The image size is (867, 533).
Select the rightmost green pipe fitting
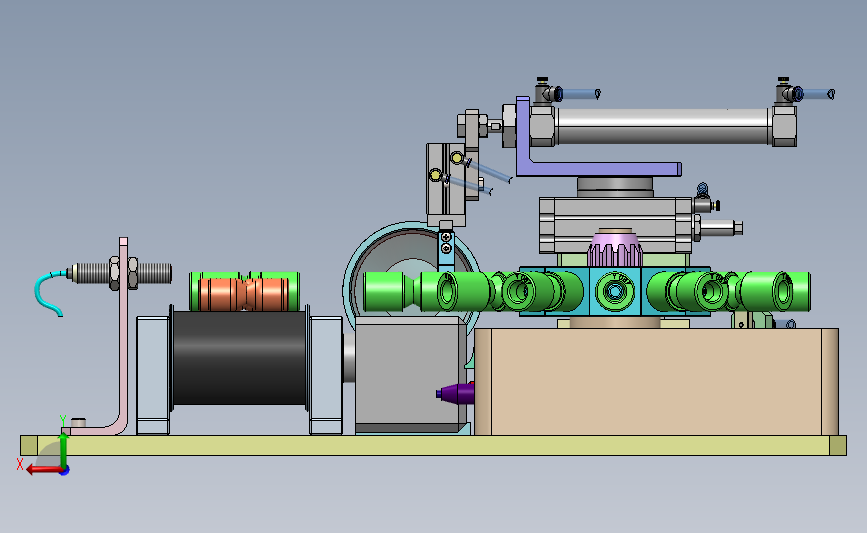(x=774, y=291)
